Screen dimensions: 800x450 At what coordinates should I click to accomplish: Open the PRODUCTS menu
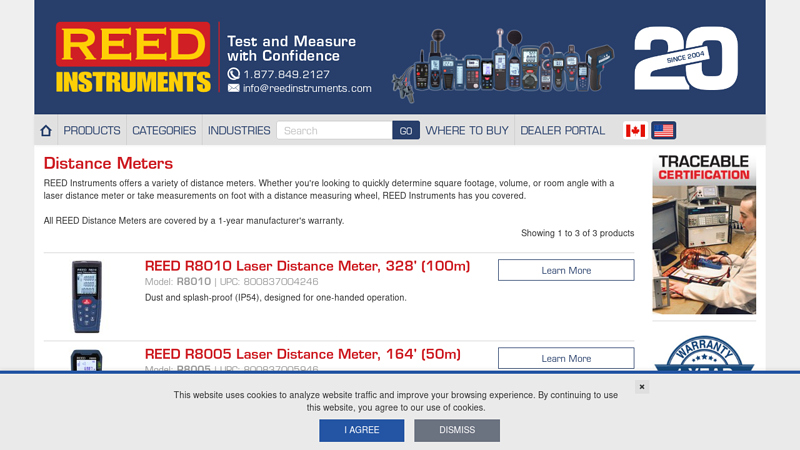(92, 131)
